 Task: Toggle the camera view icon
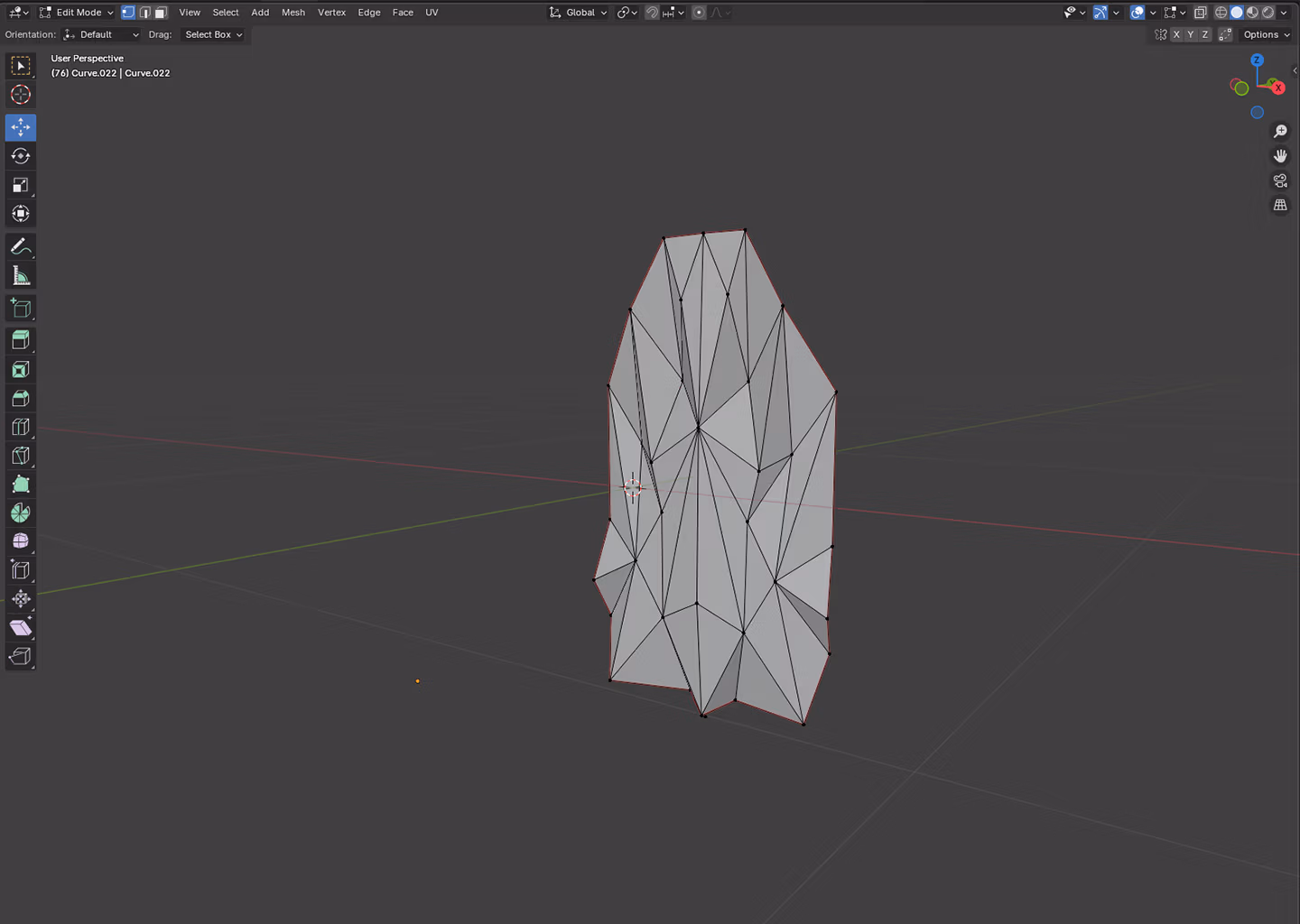[1280, 180]
